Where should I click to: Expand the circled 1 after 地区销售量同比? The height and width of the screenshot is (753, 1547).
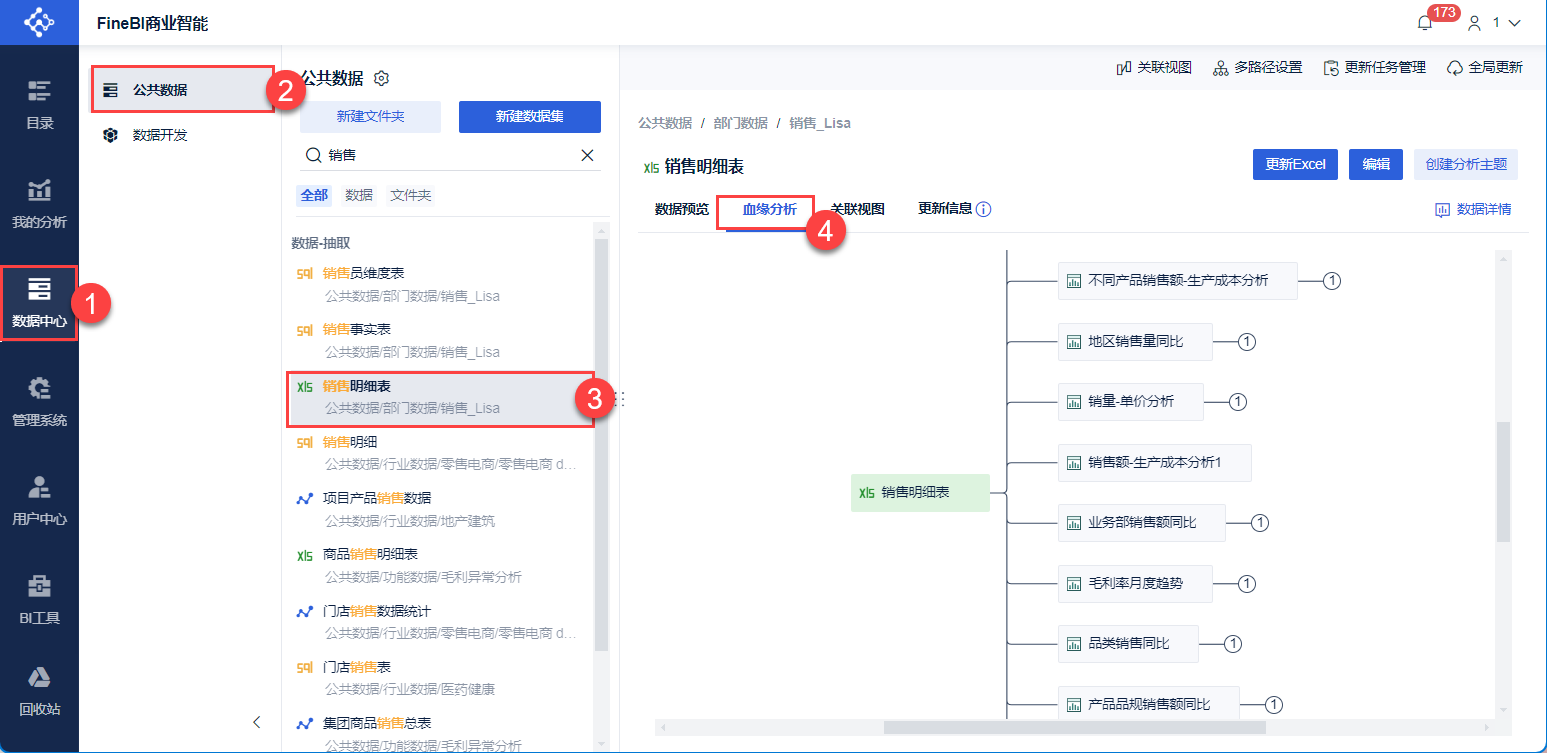point(1247,342)
